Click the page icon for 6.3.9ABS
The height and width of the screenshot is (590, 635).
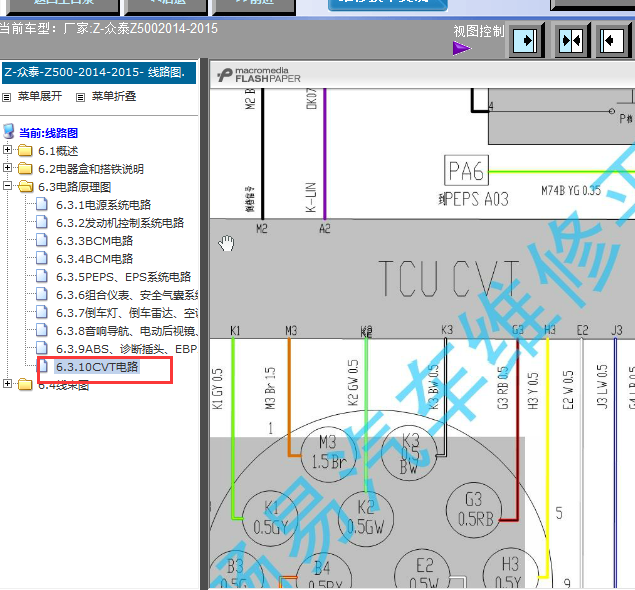click(42, 348)
